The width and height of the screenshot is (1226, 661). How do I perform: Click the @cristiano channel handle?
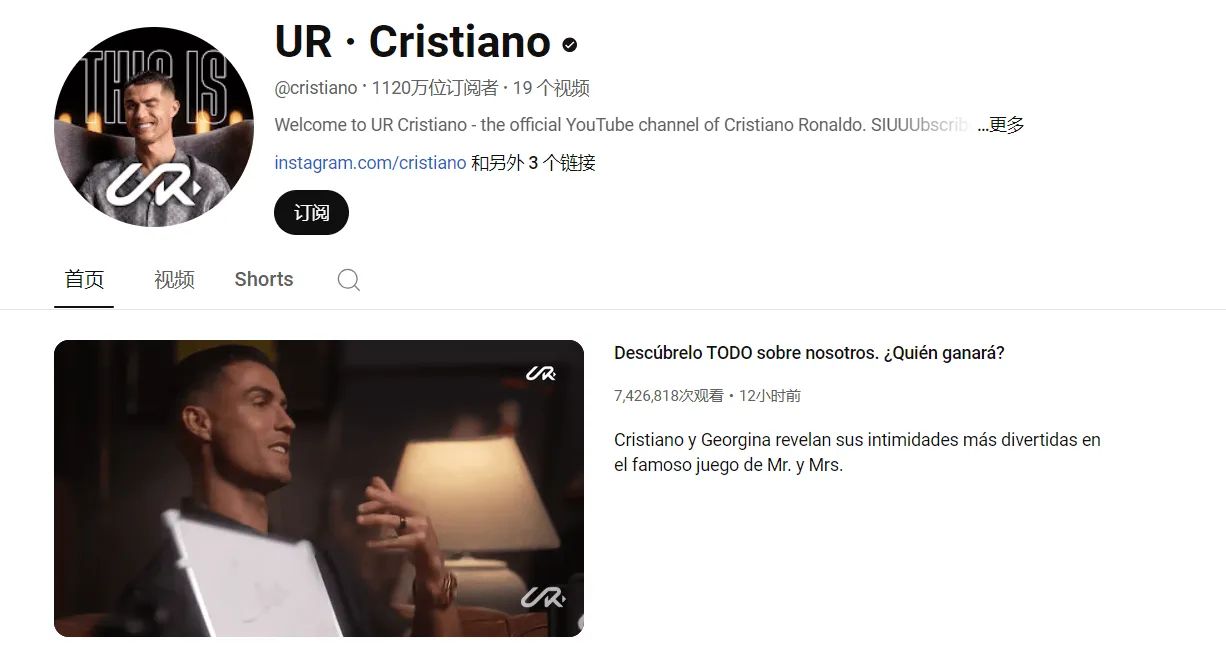pyautogui.click(x=316, y=88)
